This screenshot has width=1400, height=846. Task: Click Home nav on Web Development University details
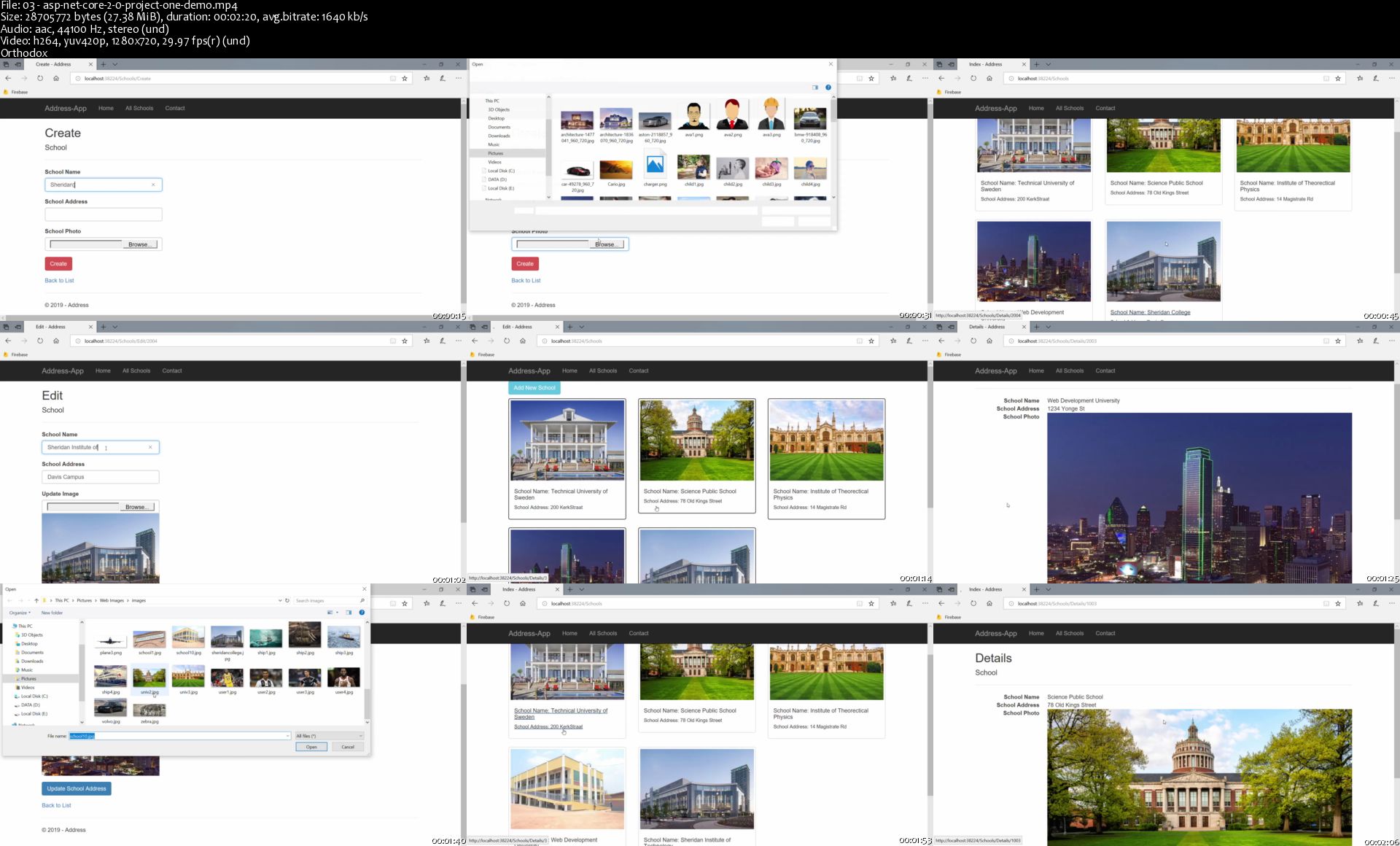[x=1036, y=370]
